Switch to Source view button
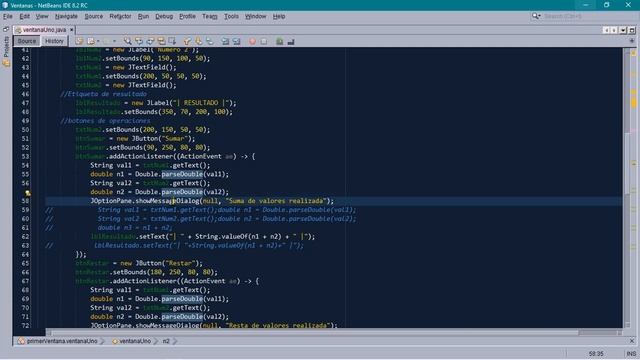The width and height of the screenshot is (640, 360). pyautogui.click(x=27, y=41)
